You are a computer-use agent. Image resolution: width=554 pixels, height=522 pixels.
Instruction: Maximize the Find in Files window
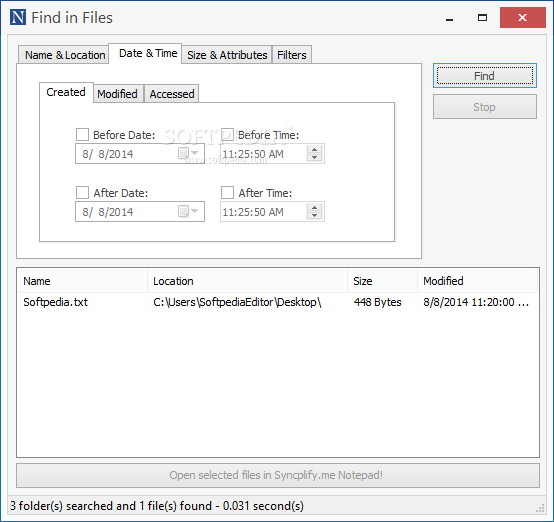pyautogui.click(x=482, y=18)
